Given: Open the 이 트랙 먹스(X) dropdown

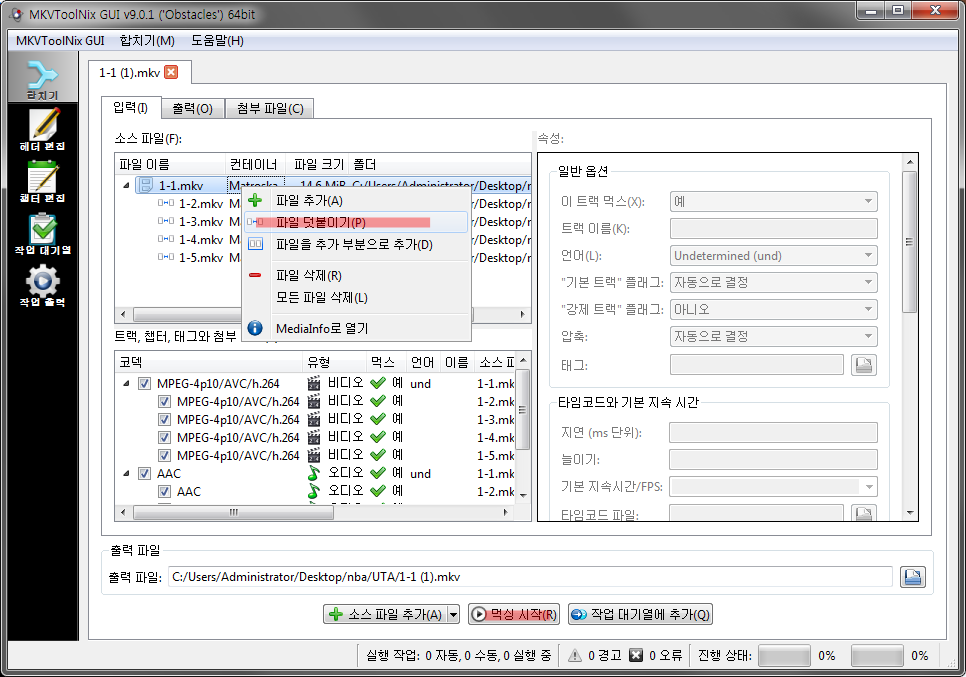Looking at the screenshot, I should point(773,201).
